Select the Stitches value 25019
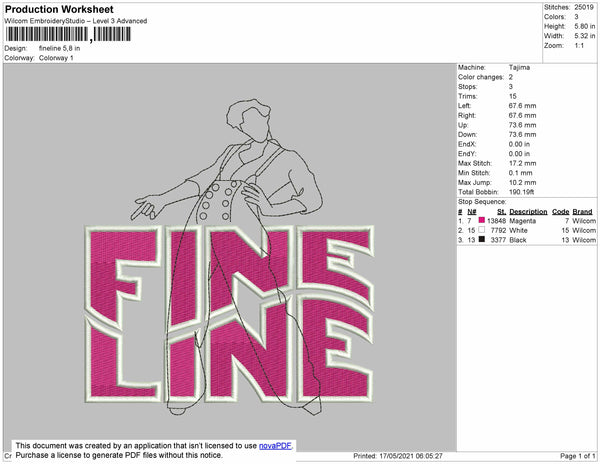600x464 pixels. [584, 7]
